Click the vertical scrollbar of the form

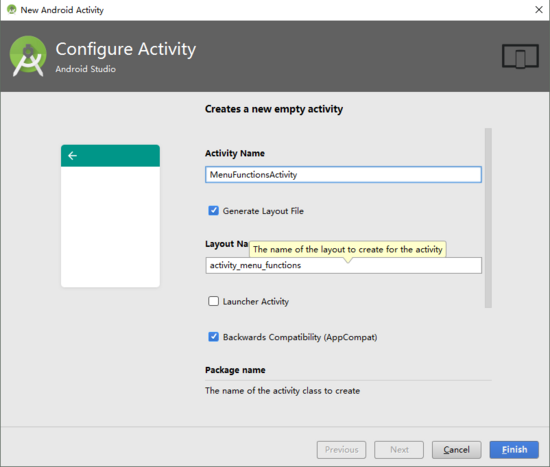488,218
